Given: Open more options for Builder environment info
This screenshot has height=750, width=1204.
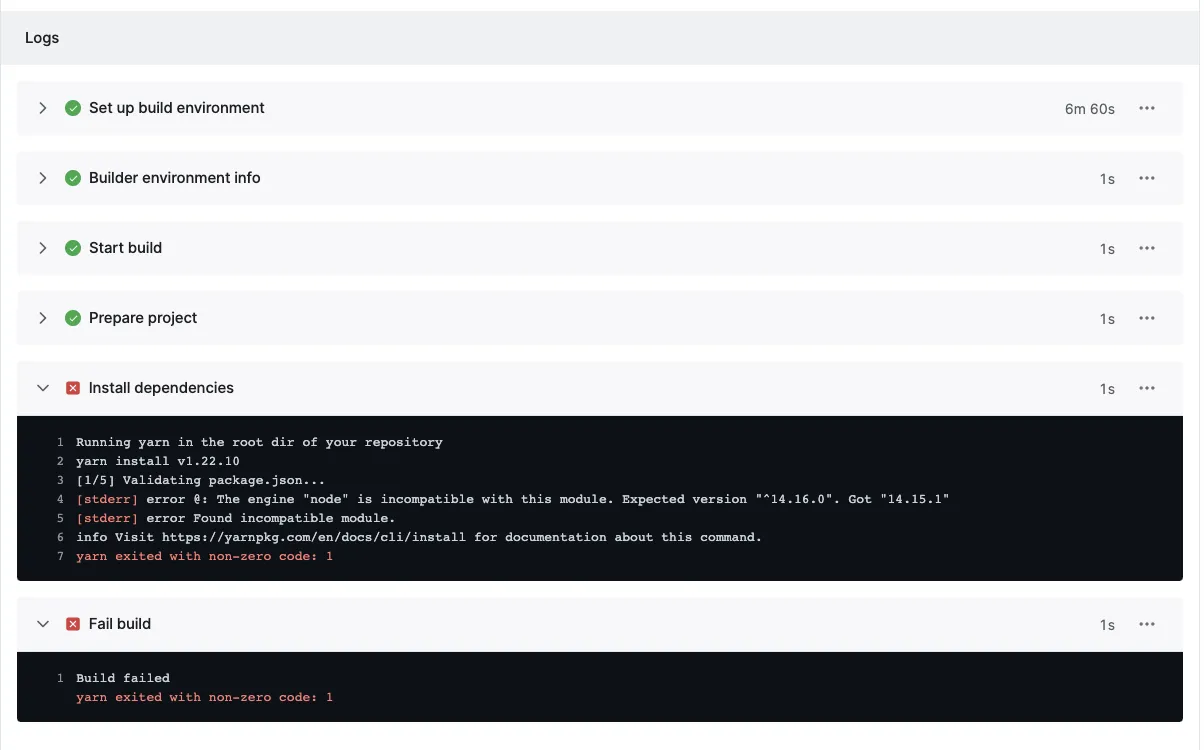Looking at the screenshot, I should click(x=1147, y=178).
